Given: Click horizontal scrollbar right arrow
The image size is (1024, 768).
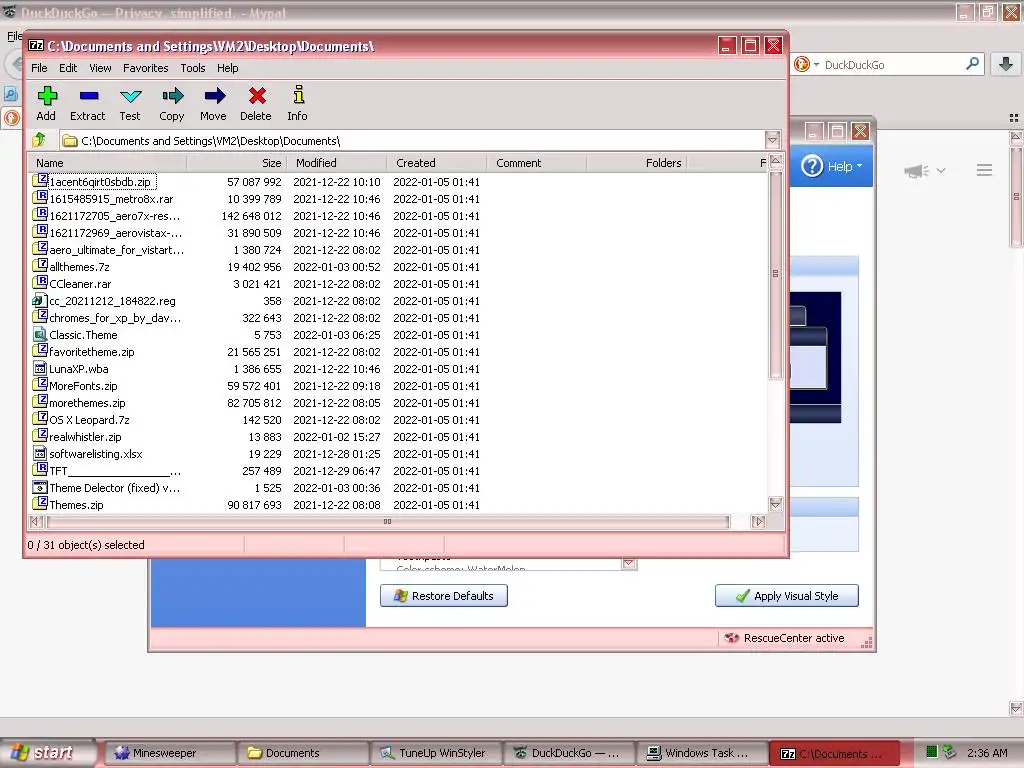Looking at the screenshot, I should tap(758, 521).
